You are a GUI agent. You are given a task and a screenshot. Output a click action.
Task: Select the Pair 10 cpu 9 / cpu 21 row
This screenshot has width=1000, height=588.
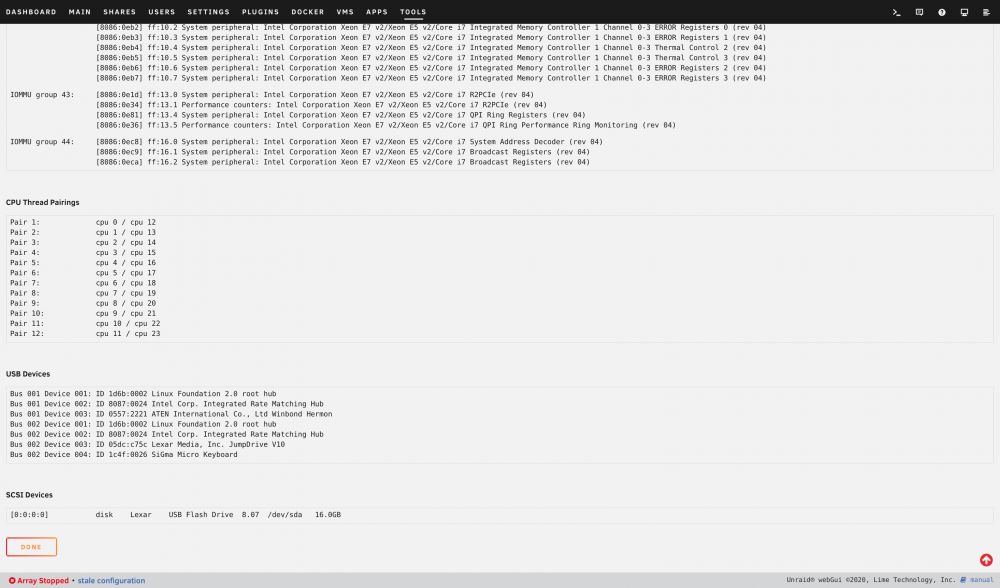pos(83,313)
